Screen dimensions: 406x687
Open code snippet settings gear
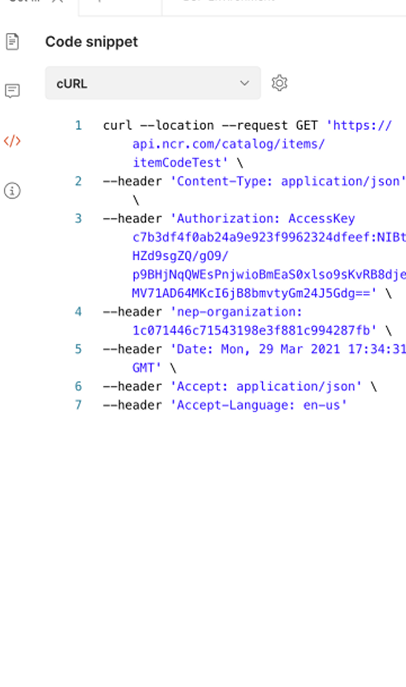click(x=279, y=83)
